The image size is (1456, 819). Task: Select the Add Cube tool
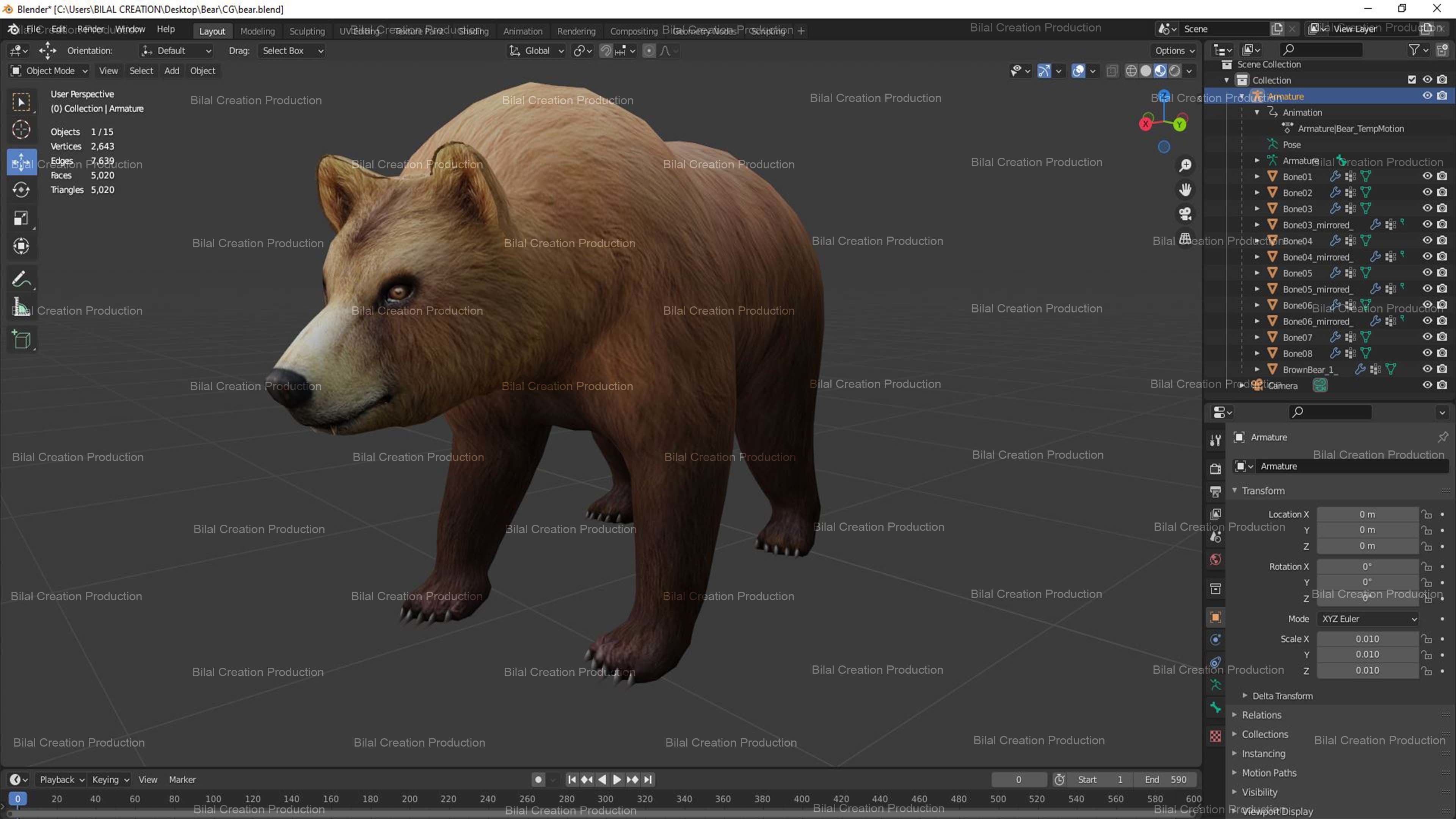click(x=21, y=339)
